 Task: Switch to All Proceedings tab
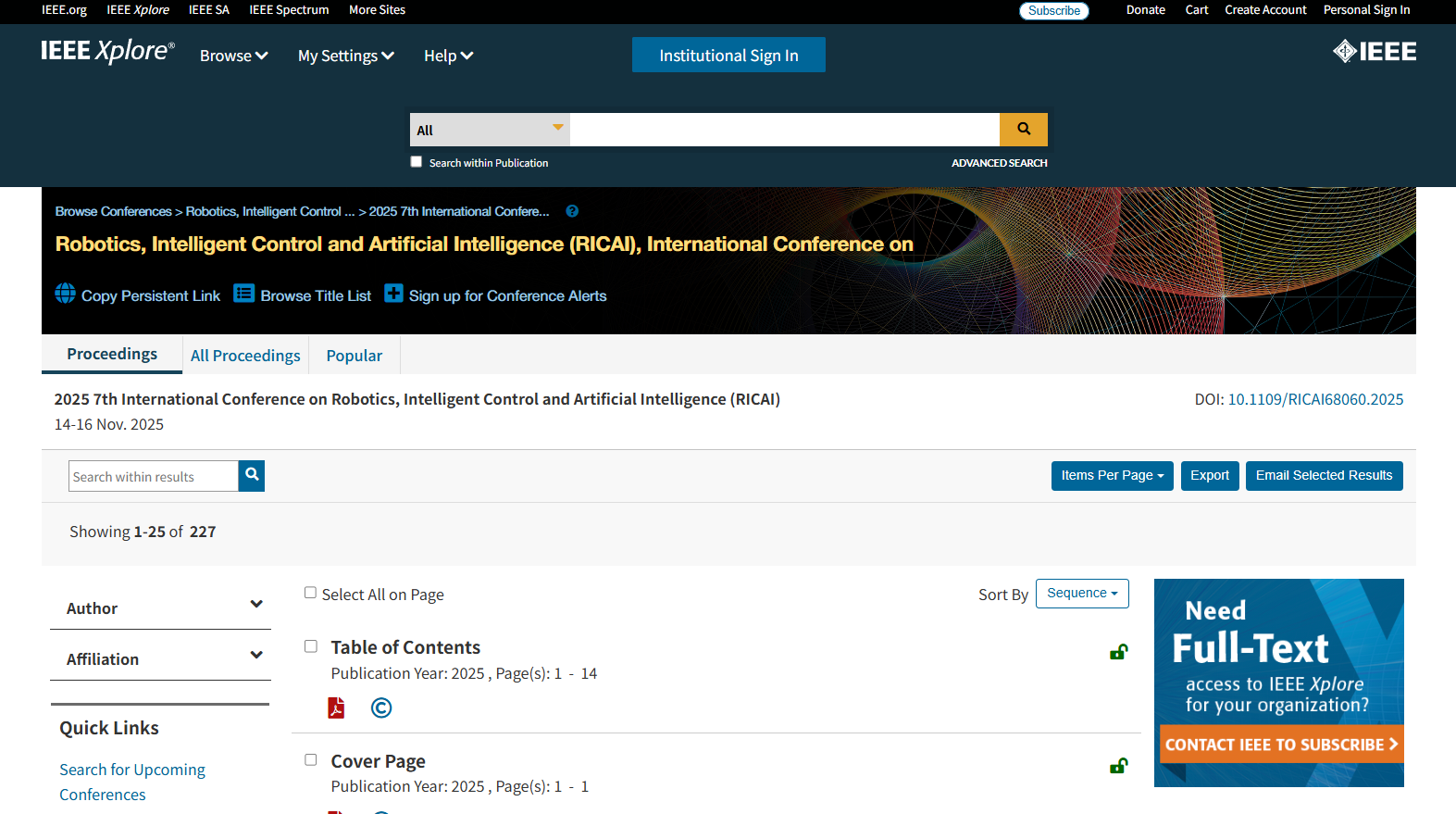[245, 356]
